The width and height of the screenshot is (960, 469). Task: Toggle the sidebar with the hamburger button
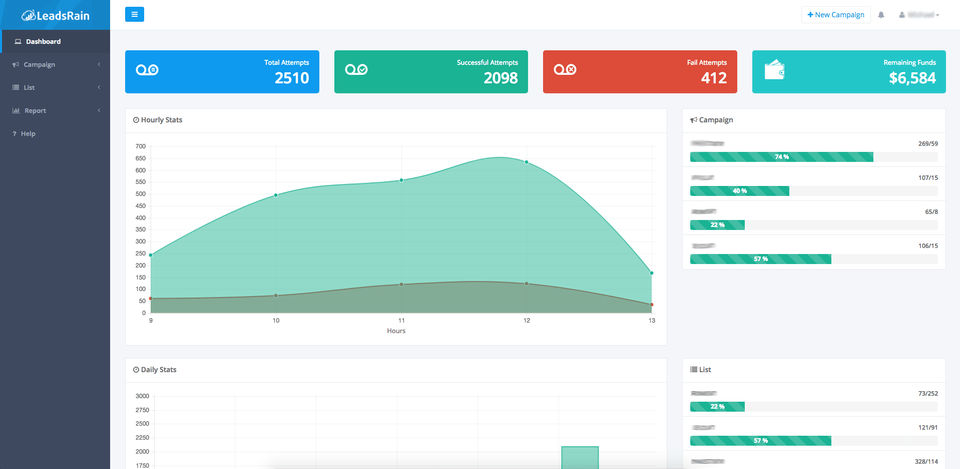[134, 14]
